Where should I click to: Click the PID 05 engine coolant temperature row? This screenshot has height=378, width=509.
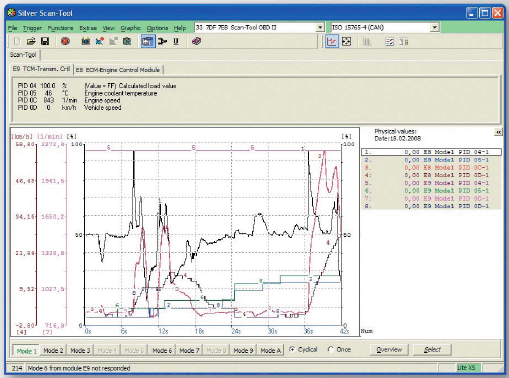[x=87, y=93]
